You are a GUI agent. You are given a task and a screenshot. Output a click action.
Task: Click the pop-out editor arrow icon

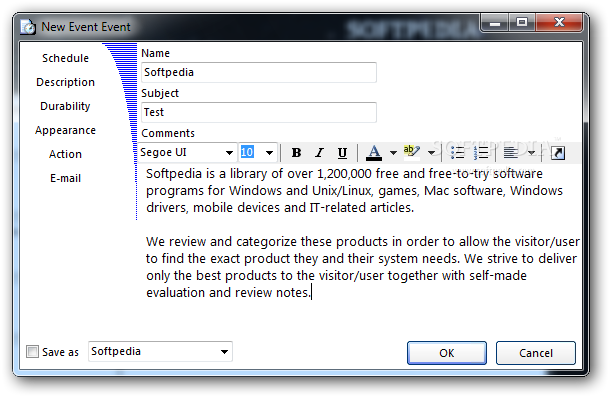(558, 153)
